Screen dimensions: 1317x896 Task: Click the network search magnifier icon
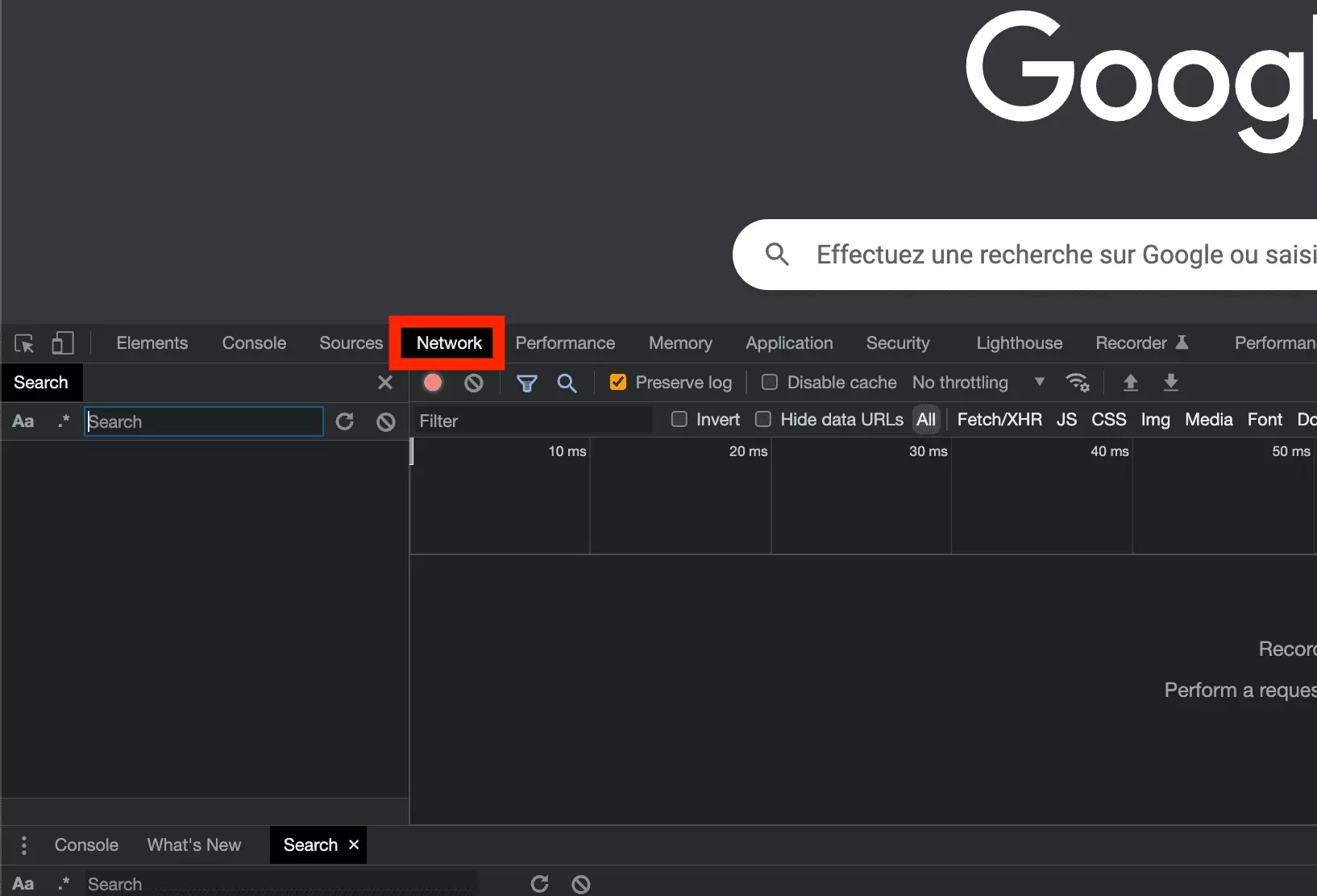tap(567, 384)
